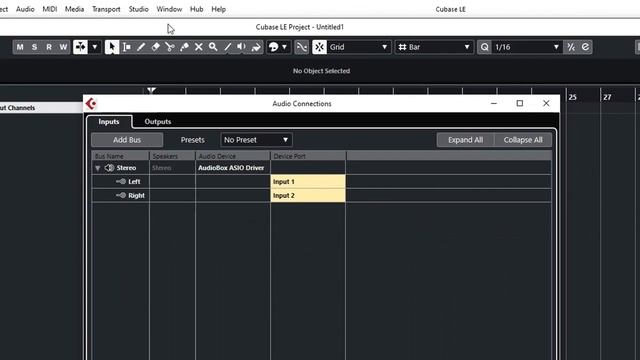
Task: Click the Expand All button
Action: [465, 140]
